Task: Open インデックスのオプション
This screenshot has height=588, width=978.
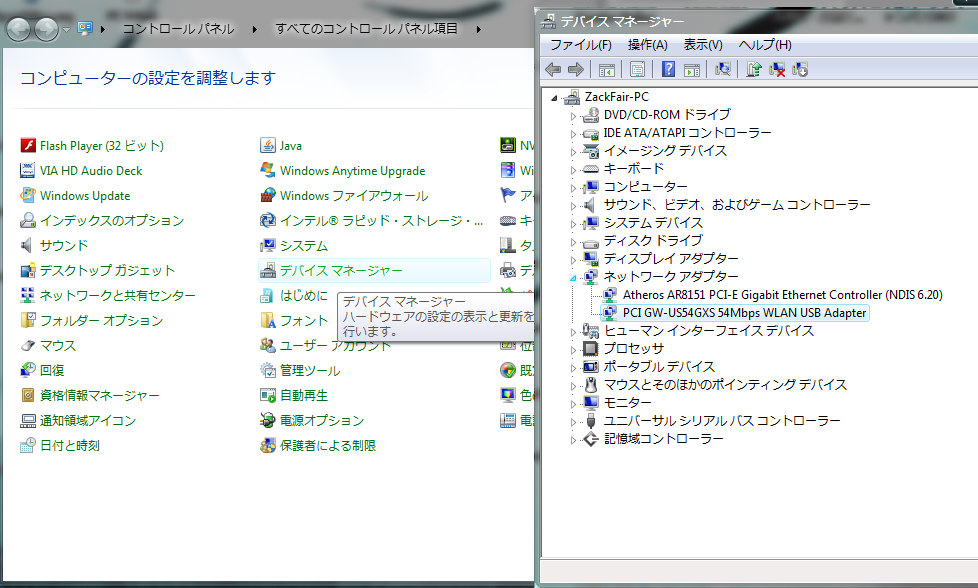Action: click(x=102, y=221)
